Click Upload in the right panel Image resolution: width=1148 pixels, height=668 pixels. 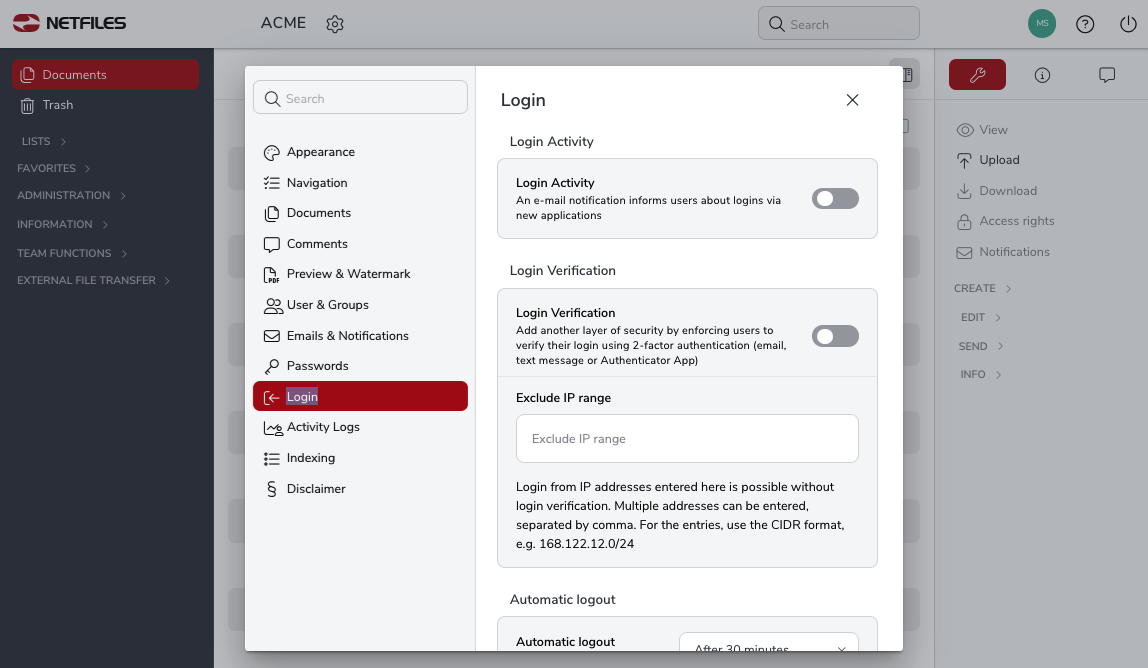tap(998, 160)
